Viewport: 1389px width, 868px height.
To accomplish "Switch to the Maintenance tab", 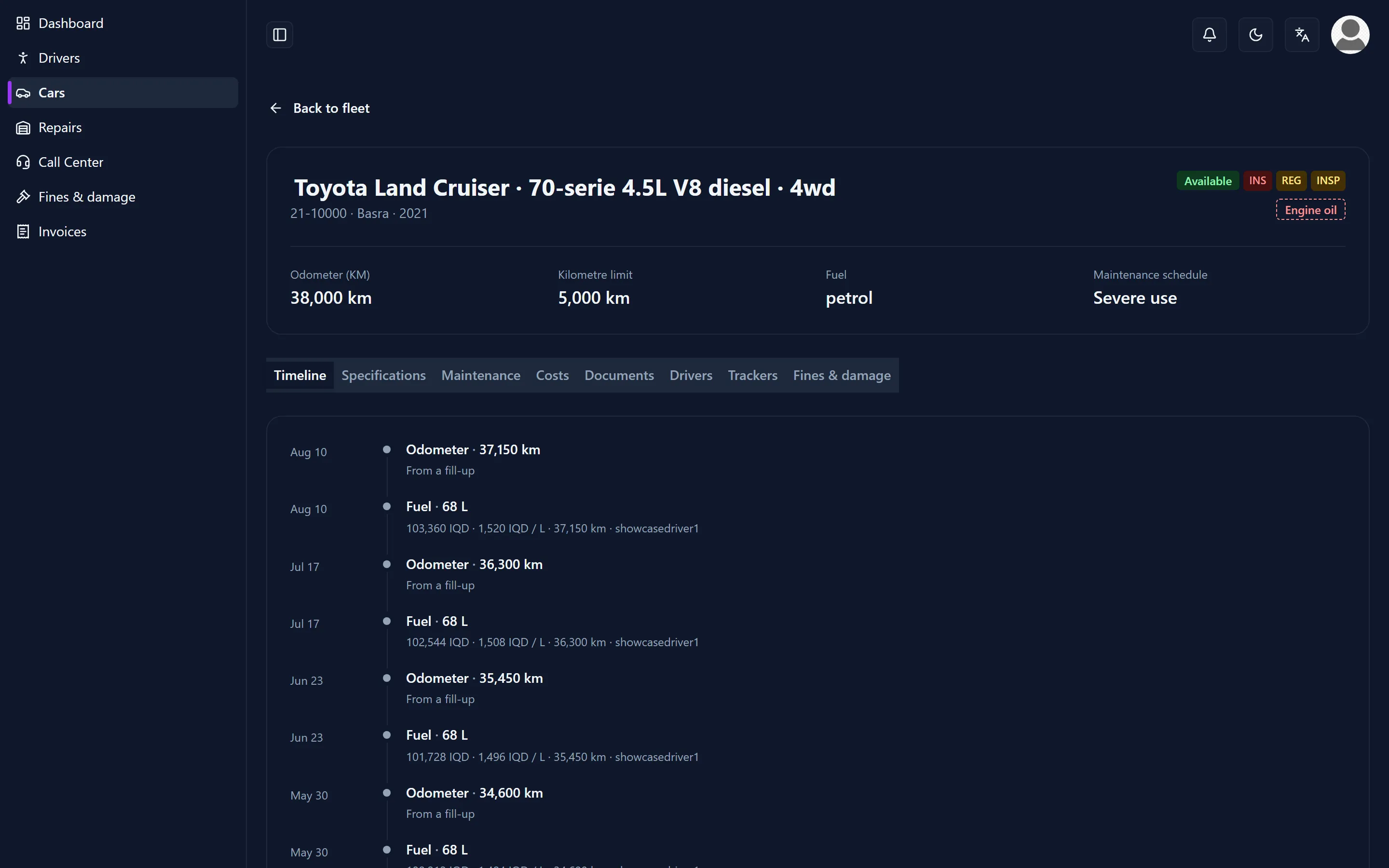I will 480,376.
